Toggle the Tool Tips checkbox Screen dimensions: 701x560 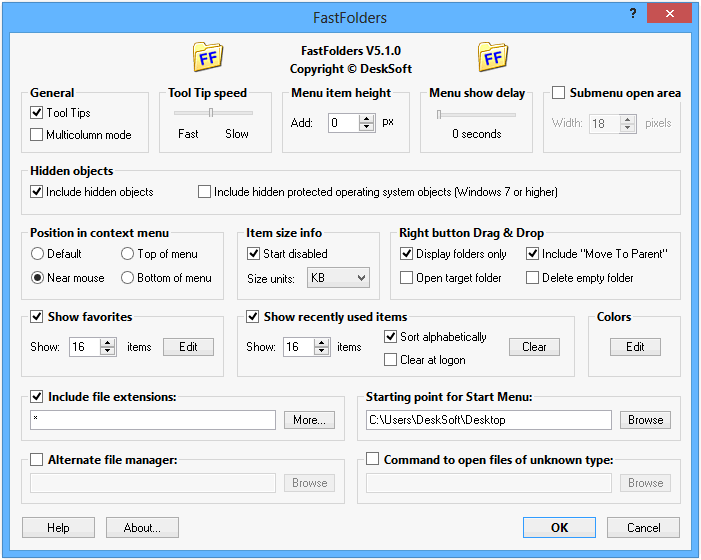tap(37, 113)
